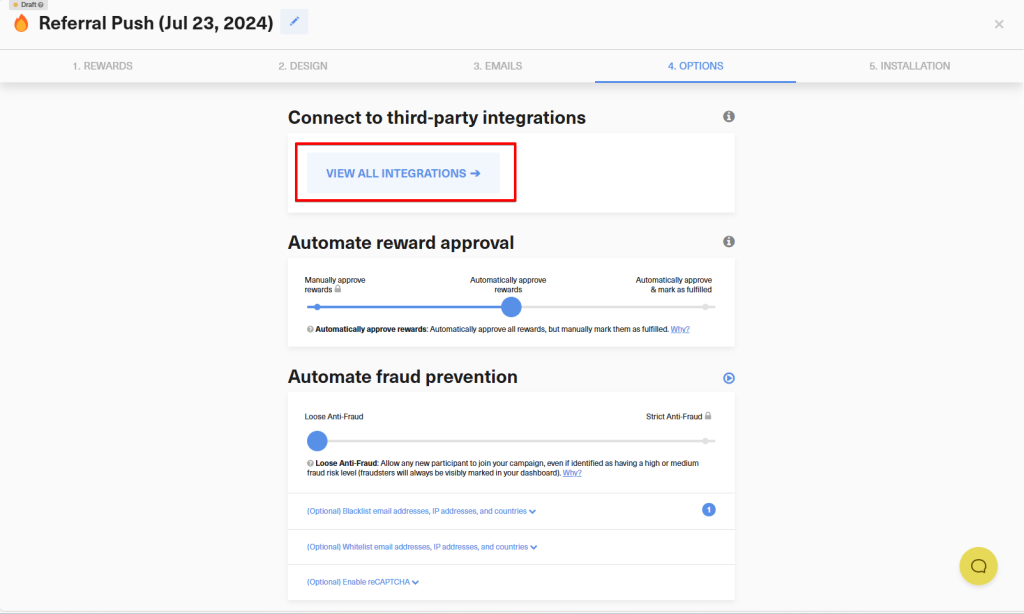
Task: Open the yellow chat support widget
Action: (x=978, y=566)
